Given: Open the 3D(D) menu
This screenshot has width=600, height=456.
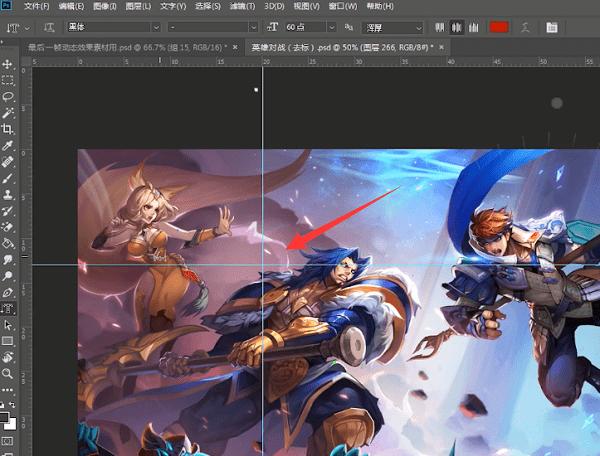Looking at the screenshot, I should click(274, 6).
